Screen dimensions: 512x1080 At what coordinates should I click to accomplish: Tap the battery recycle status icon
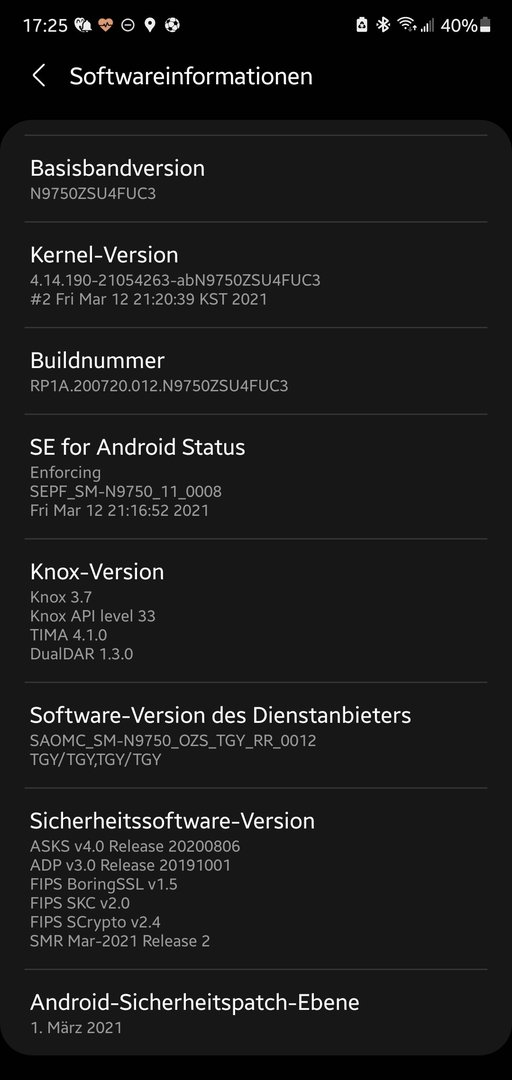coord(362,25)
